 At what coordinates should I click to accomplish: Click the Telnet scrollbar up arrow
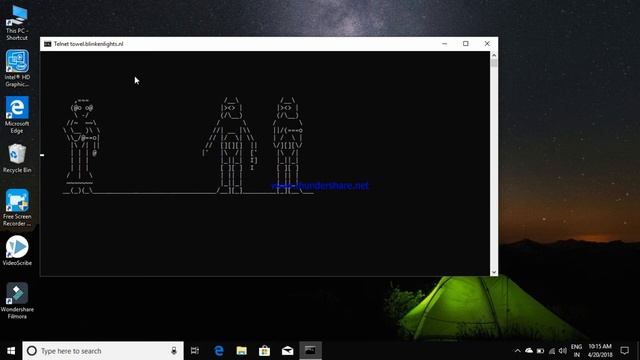pyautogui.click(x=494, y=55)
